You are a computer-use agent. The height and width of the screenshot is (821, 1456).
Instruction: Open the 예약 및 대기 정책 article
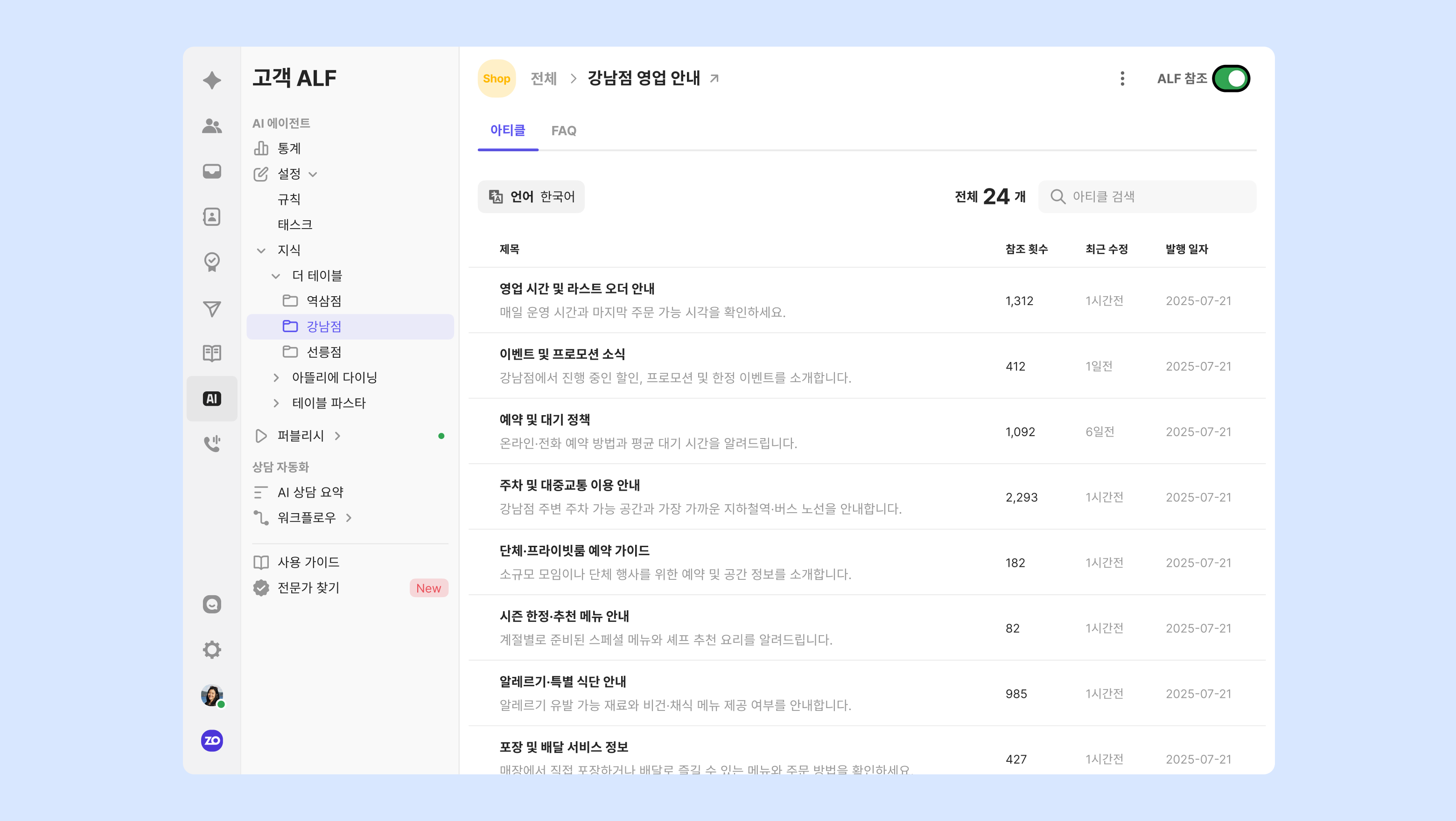[x=544, y=420]
